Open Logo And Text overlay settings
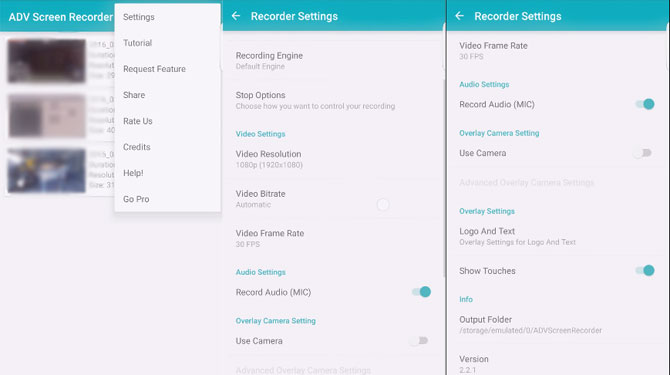This screenshot has width=670, height=375. [557, 236]
